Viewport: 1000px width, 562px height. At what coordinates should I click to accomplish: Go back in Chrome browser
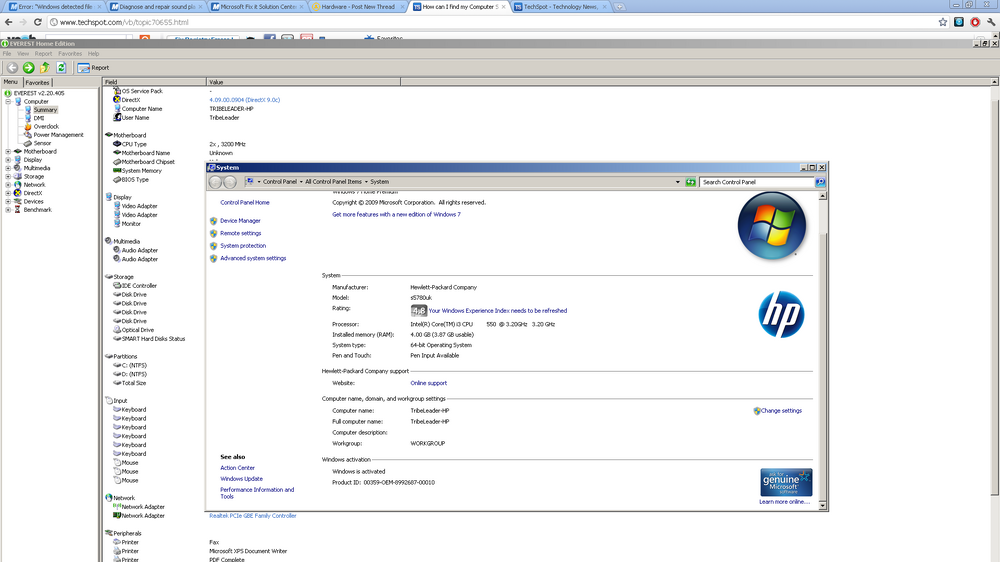pos(8,22)
